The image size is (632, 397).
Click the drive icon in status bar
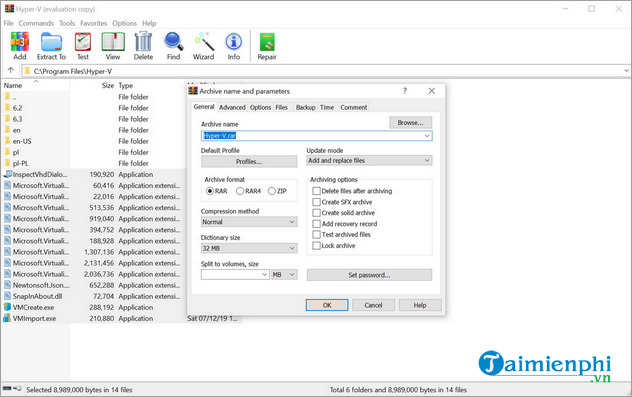7,389
